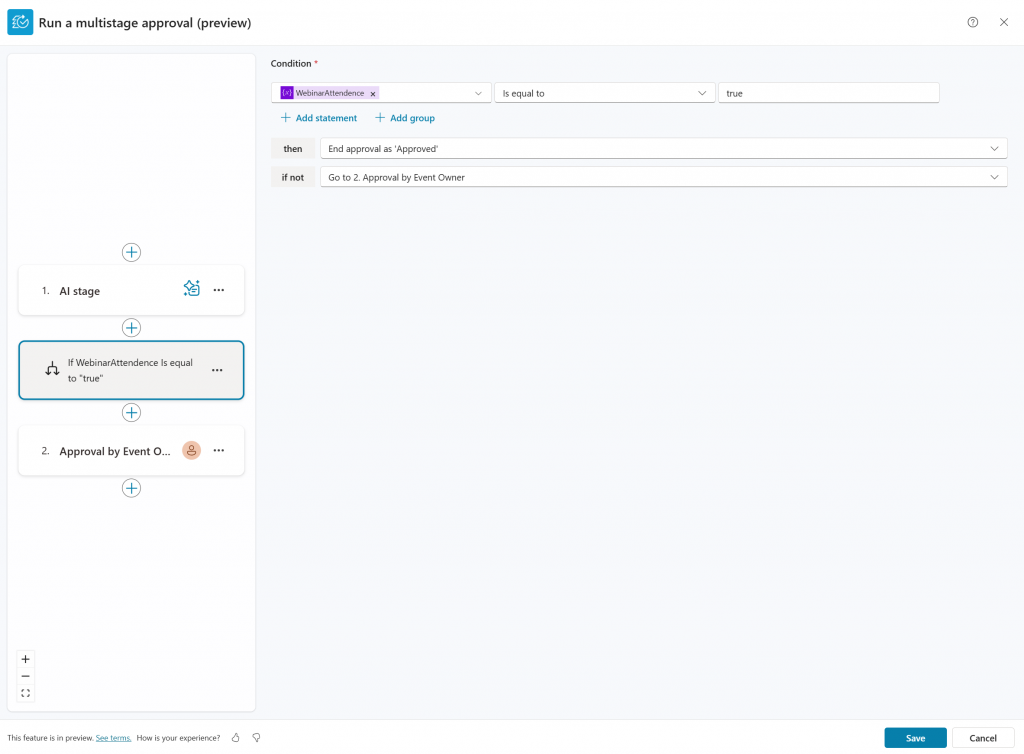Zoom out on the workflow canvas
Screen dimensions: 1024x754
26,676
